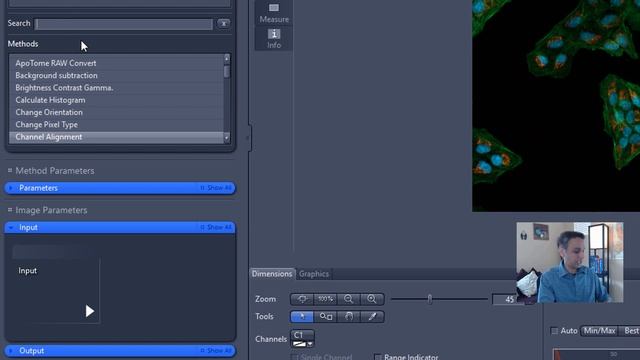Screen dimensions: 640x360
Task: Click Show All on Input bar
Action: tap(216, 227)
